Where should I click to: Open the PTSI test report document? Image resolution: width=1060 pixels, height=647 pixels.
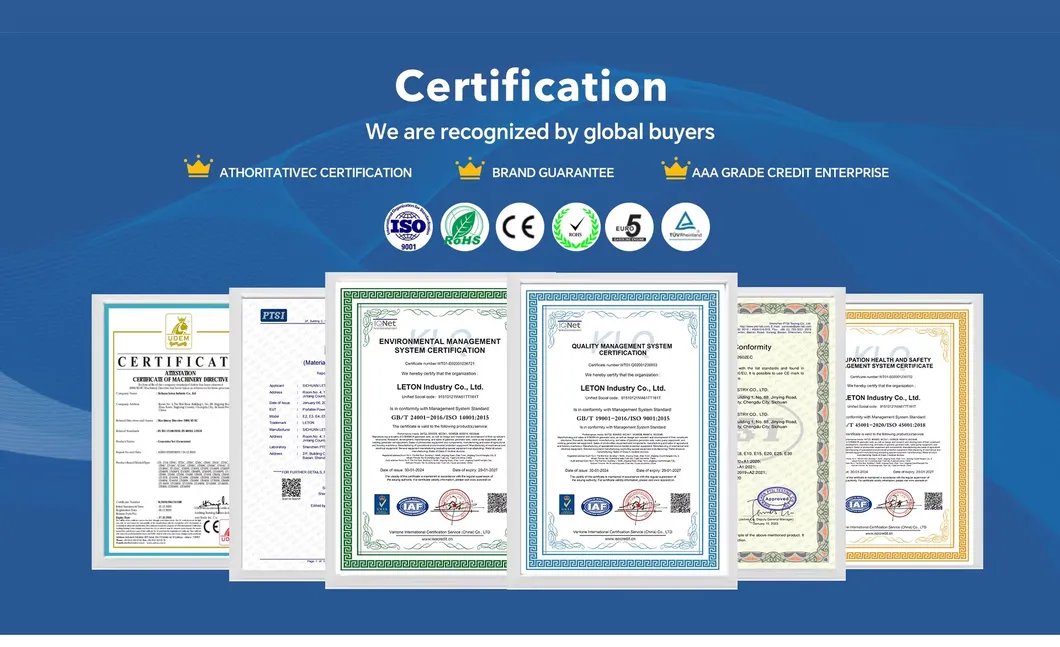(278, 434)
